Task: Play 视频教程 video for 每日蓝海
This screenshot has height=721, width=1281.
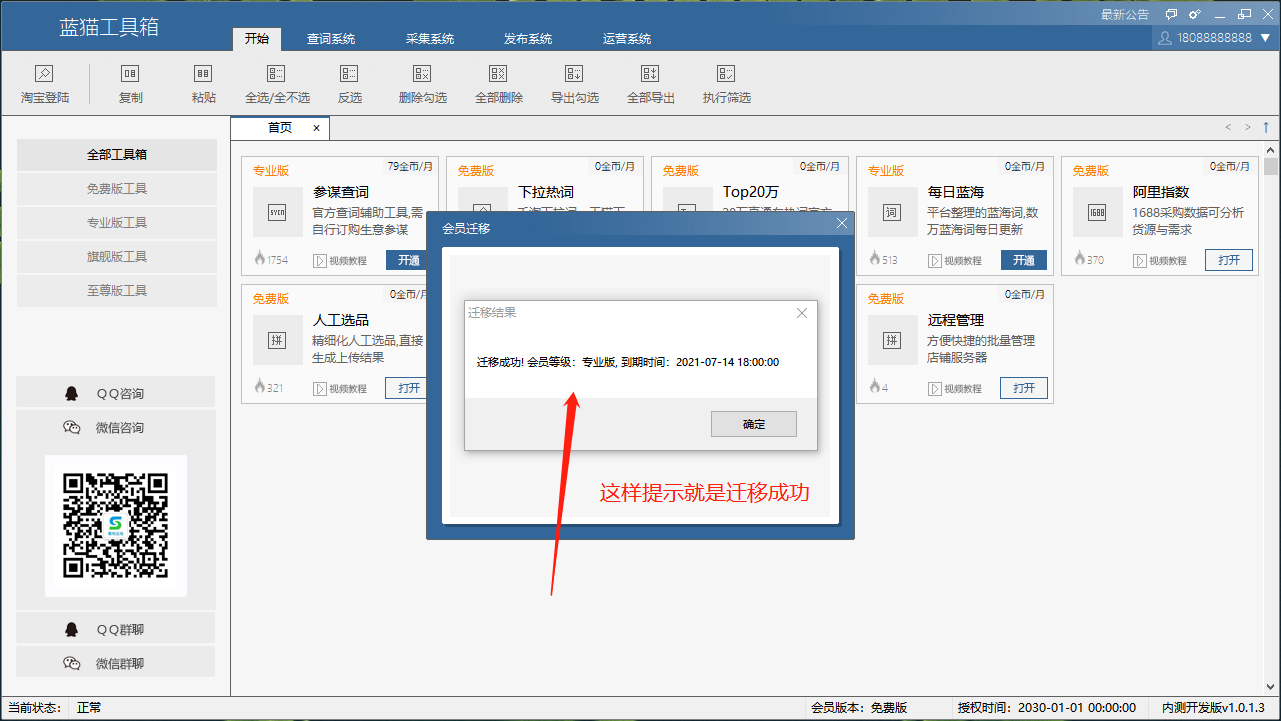Action: (x=955, y=260)
